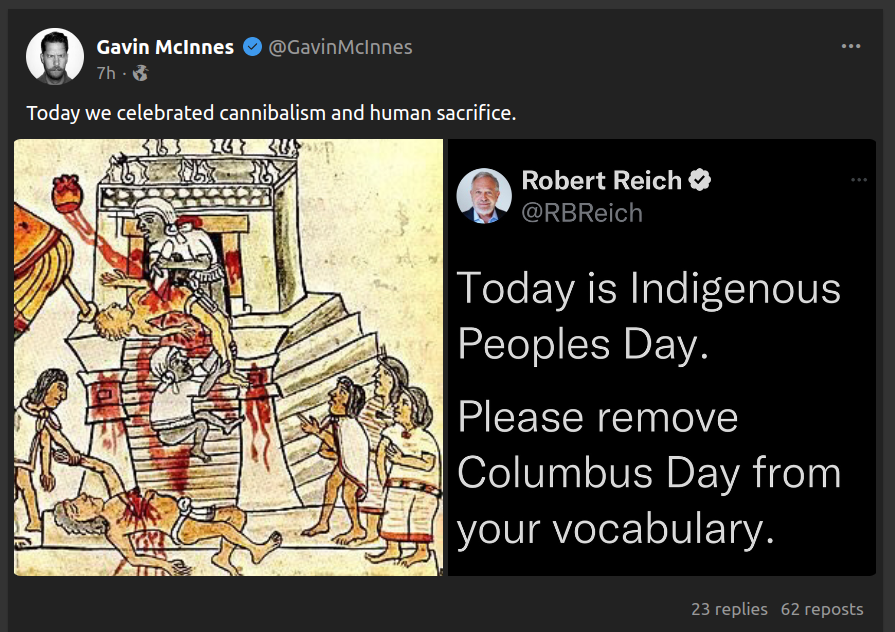The width and height of the screenshot is (895, 632).
Task: Click the blue verified badge beside the author name
Action: point(253,47)
